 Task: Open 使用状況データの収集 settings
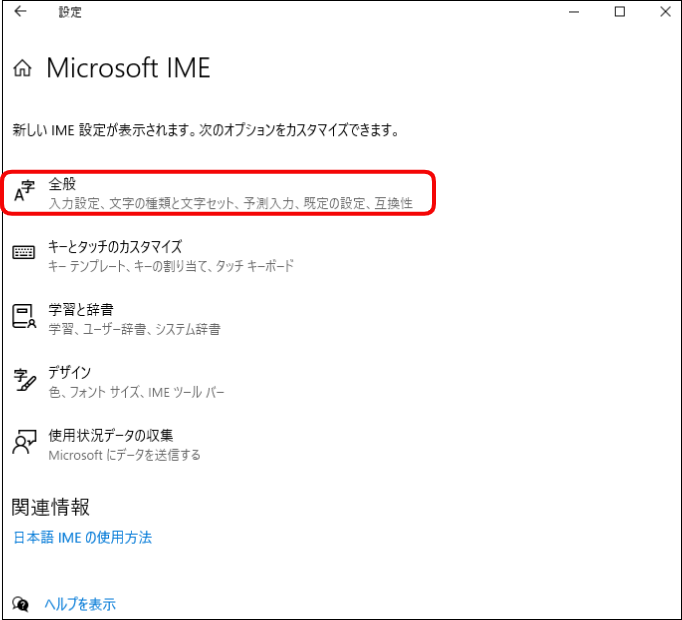pos(107,445)
